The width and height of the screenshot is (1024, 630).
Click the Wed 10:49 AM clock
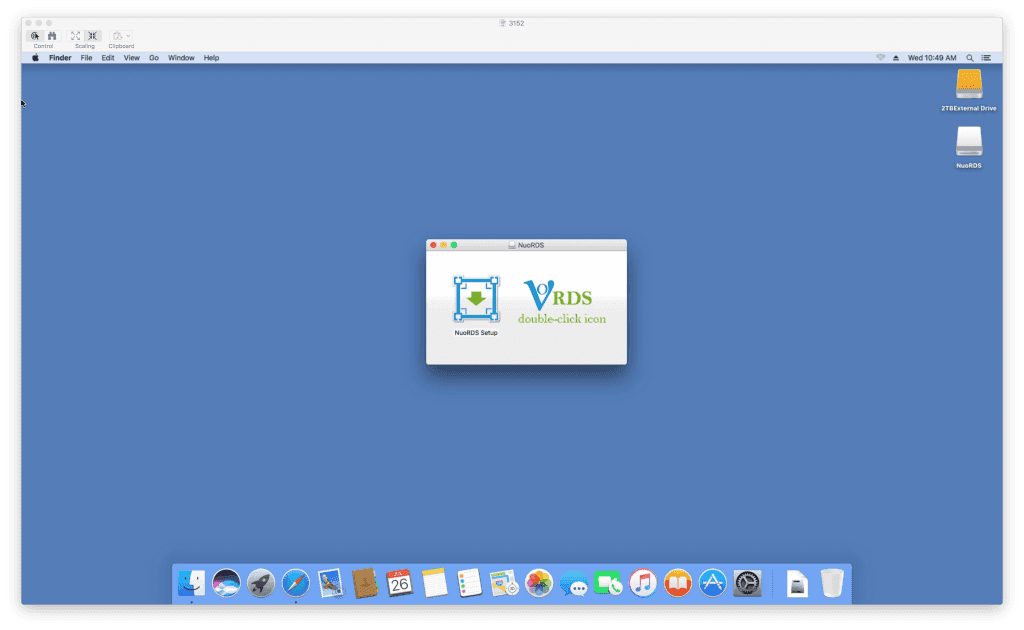pos(932,57)
